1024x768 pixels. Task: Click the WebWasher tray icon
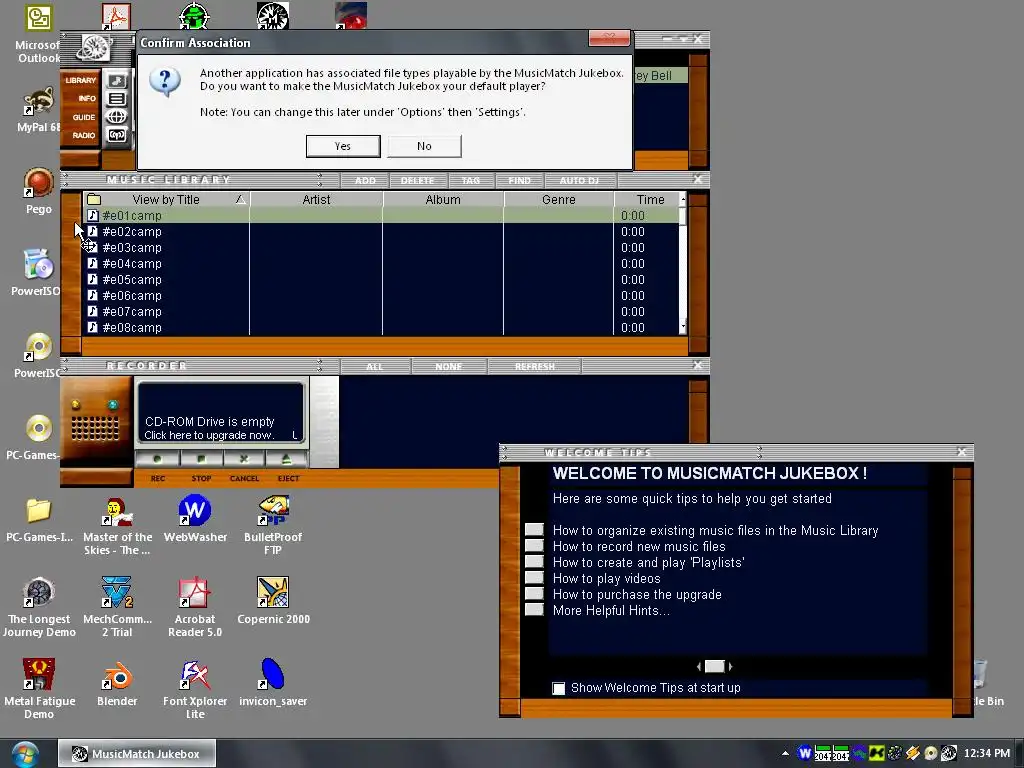[805, 753]
